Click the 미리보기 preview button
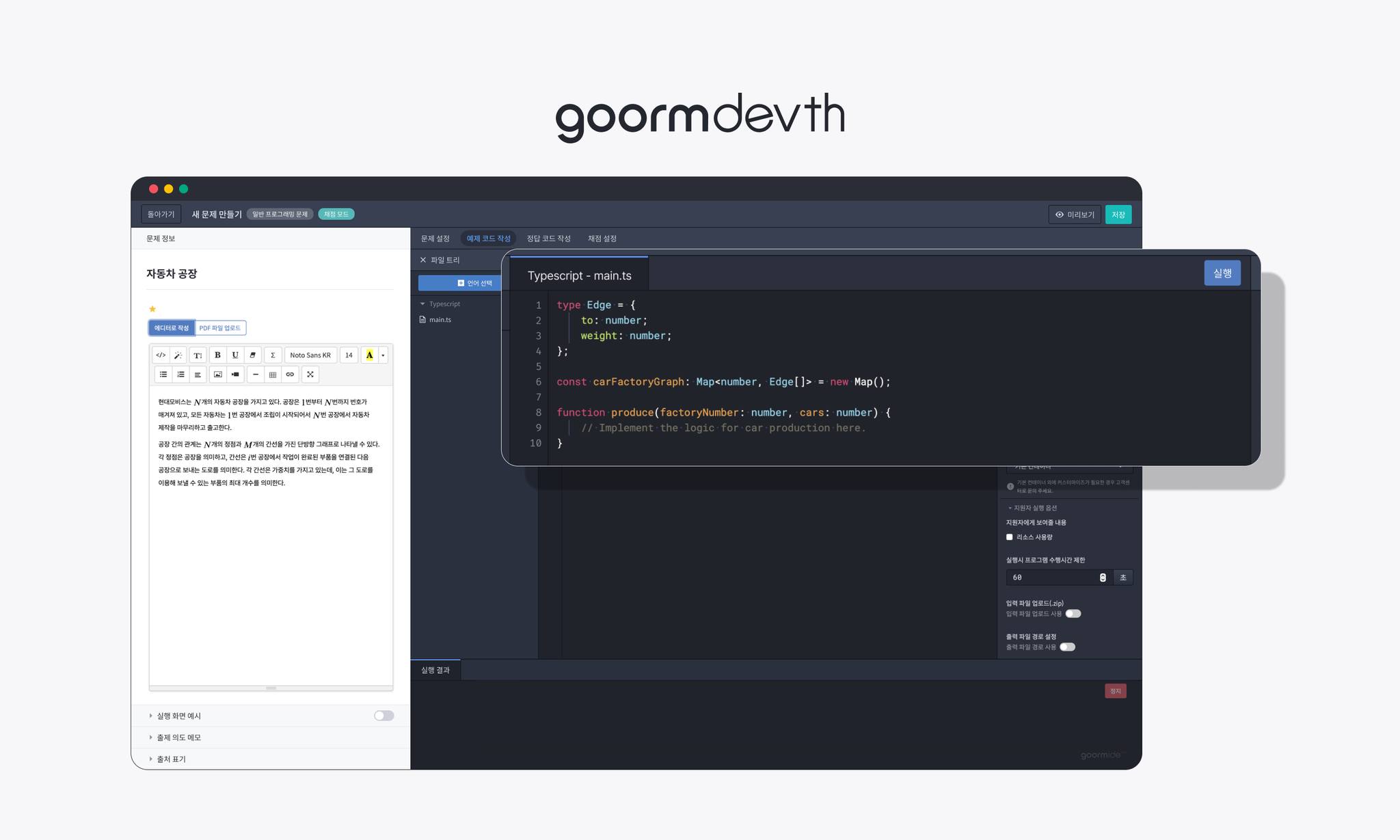The height and width of the screenshot is (840, 1400). [1075, 215]
